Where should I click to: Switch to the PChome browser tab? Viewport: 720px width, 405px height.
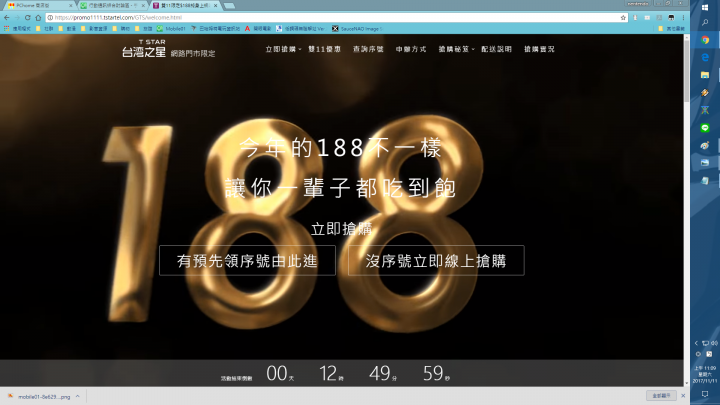tap(39, 6)
